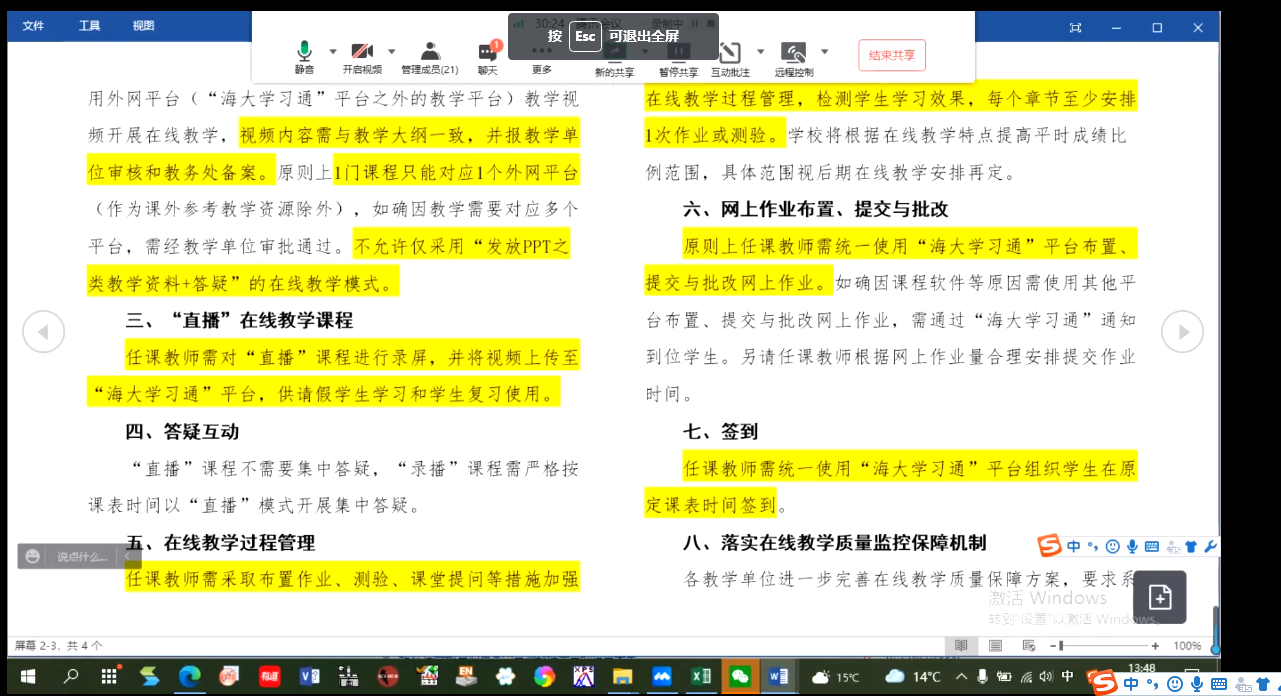
Task: Open the network icon in system tray
Action: click(x=1027, y=677)
